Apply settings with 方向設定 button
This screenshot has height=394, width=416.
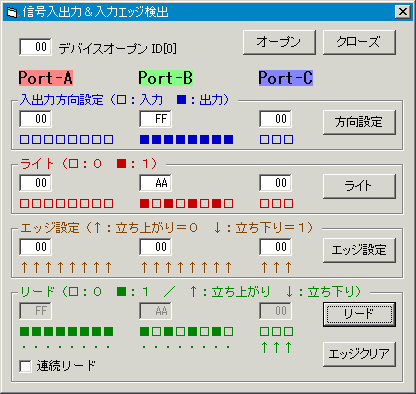click(359, 122)
